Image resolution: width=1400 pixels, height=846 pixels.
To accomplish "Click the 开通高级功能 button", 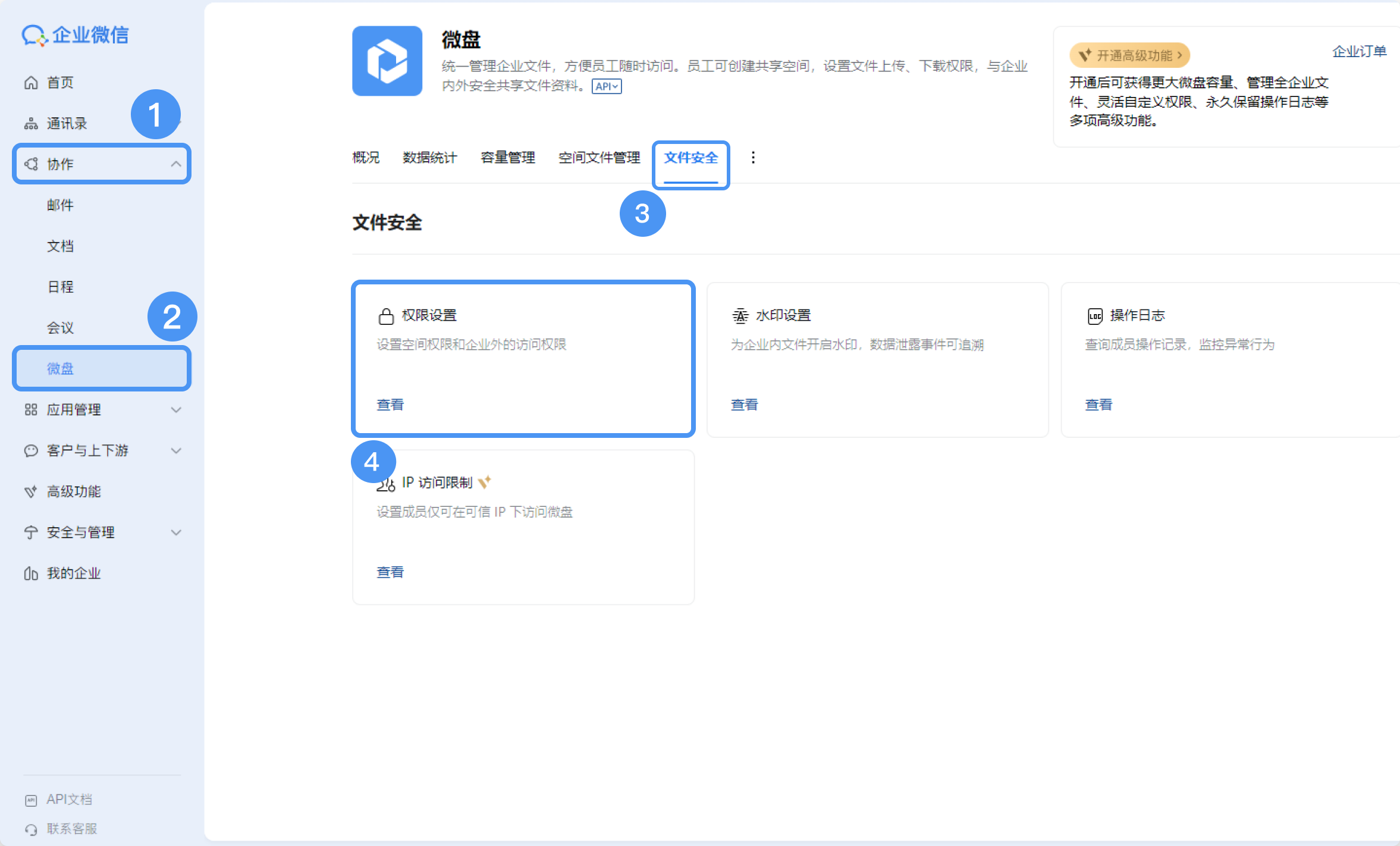I will tap(1130, 55).
